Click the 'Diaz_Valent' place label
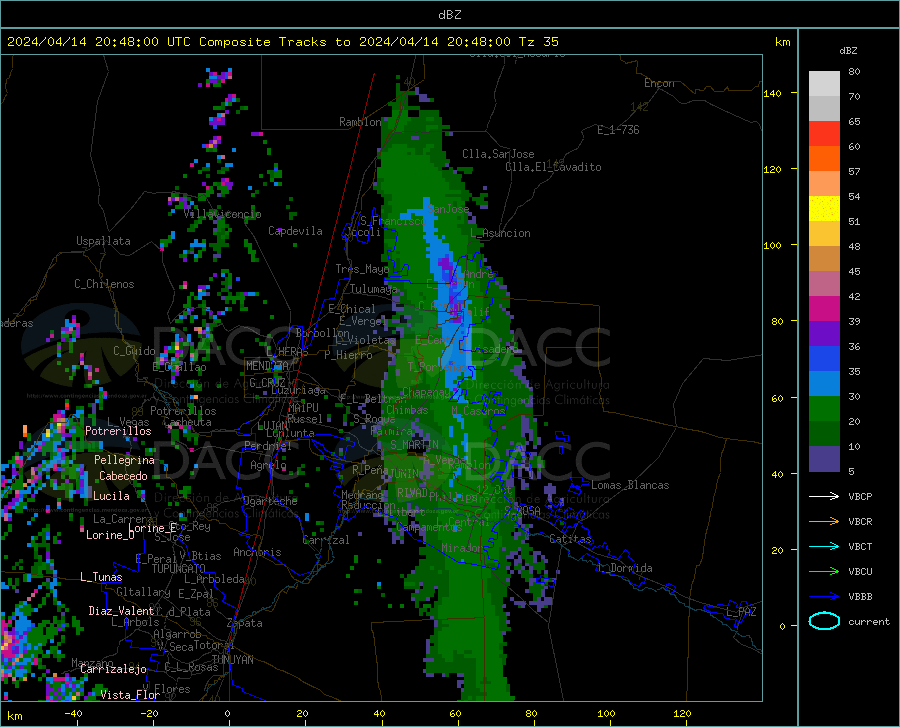This screenshot has height=727, width=900. [121, 611]
